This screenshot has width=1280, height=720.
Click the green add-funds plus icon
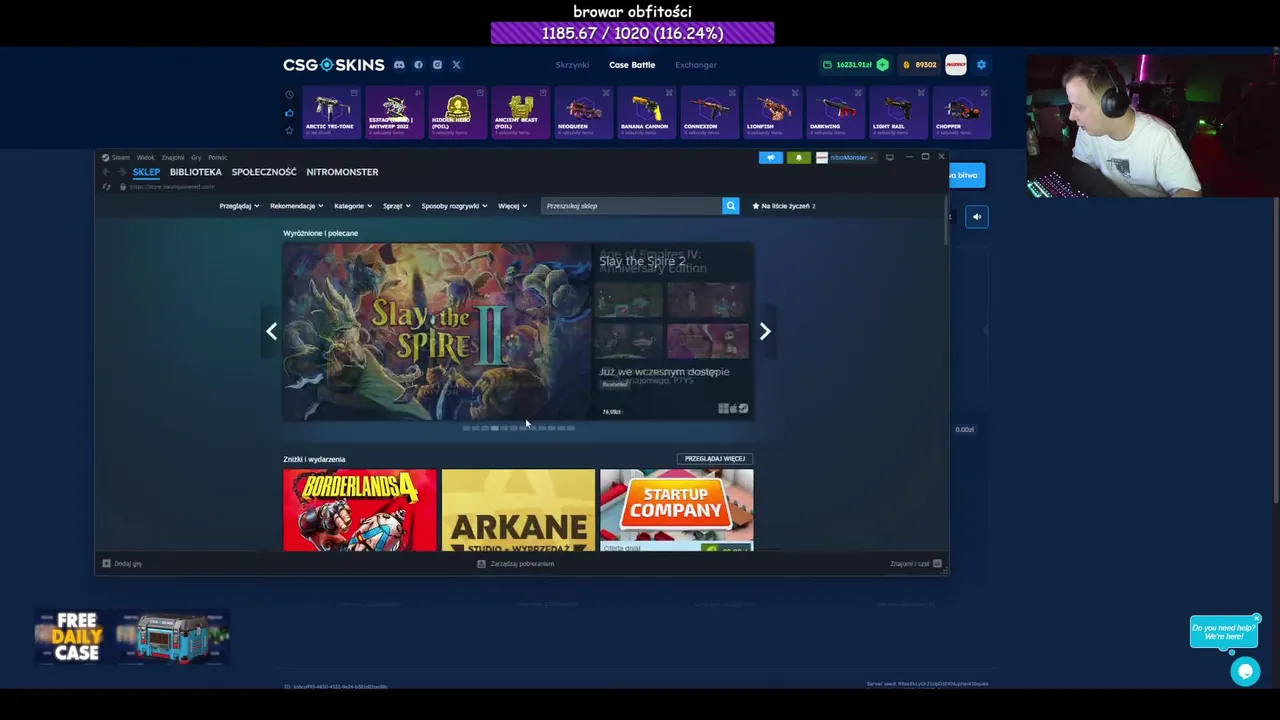[882, 65]
